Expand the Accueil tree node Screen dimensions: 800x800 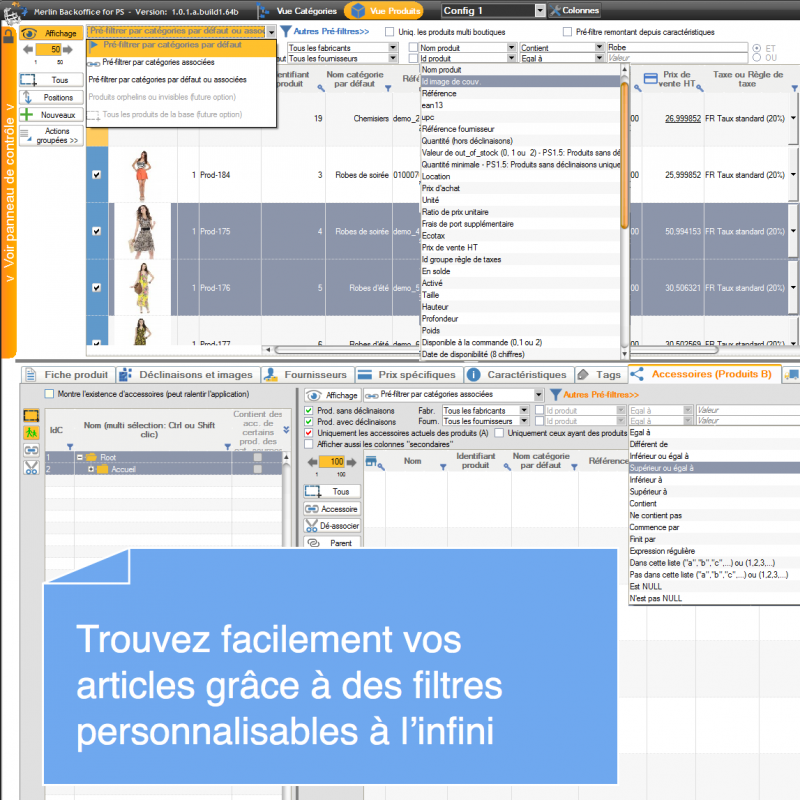point(90,469)
